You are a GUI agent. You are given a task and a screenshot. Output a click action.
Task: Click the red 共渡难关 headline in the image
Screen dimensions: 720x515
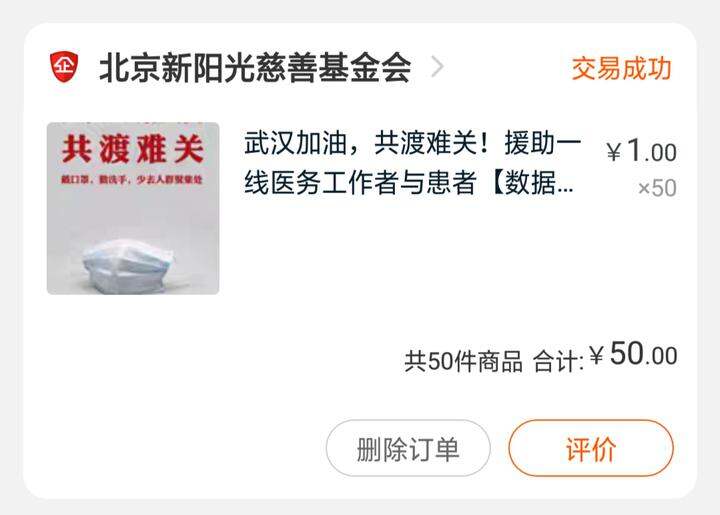point(133,149)
